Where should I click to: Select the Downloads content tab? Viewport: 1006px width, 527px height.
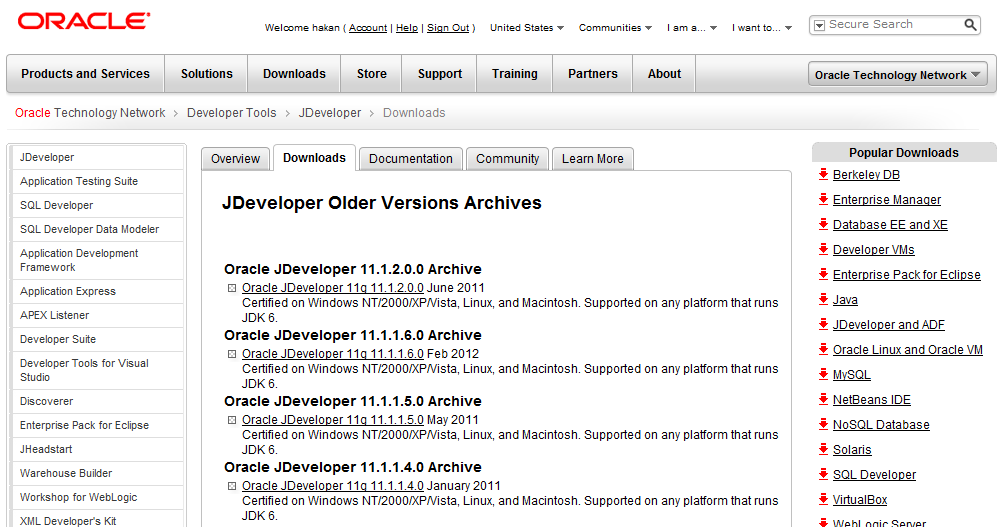[x=314, y=158]
